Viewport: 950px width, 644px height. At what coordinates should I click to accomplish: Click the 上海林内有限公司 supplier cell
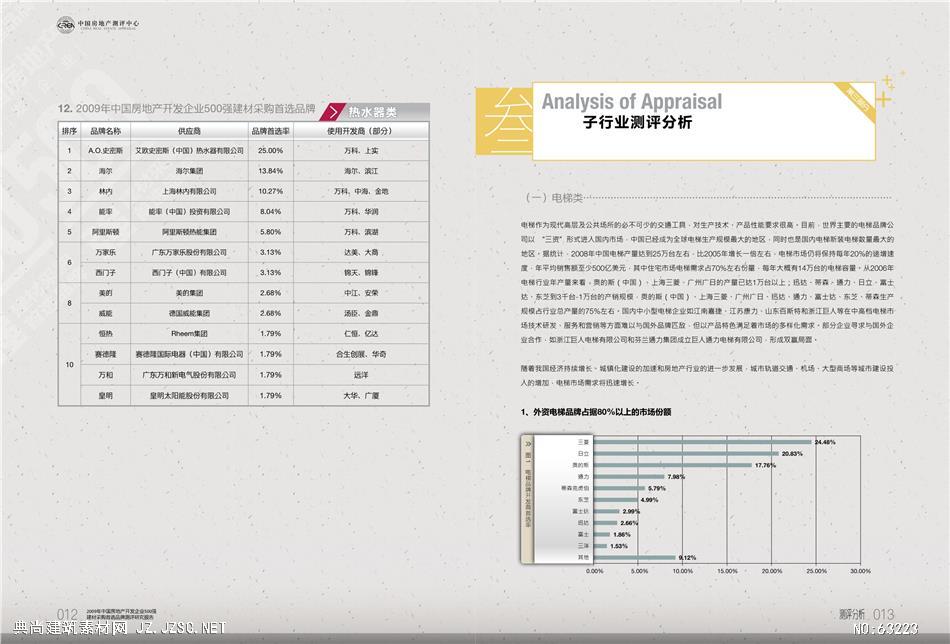click(189, 191)
